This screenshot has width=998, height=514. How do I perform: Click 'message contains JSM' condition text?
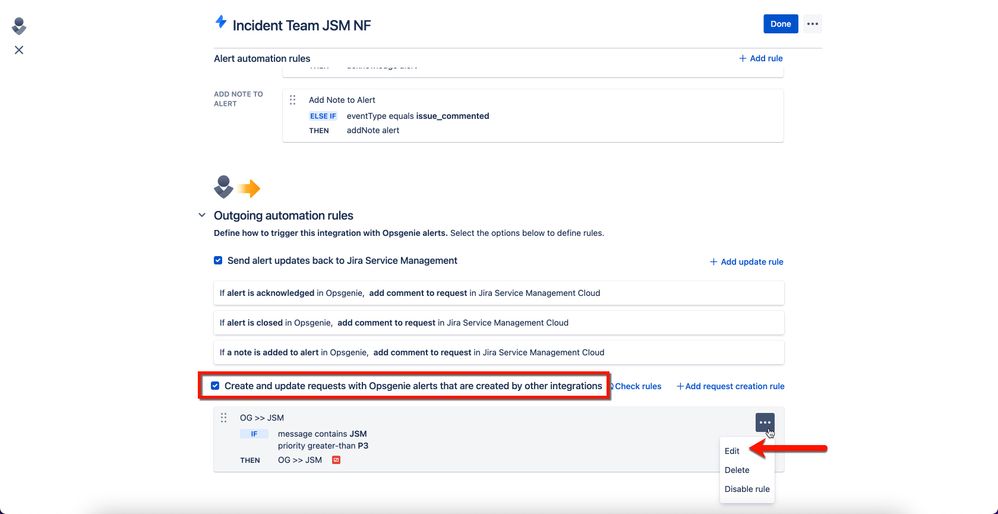[x=322, y=434]
